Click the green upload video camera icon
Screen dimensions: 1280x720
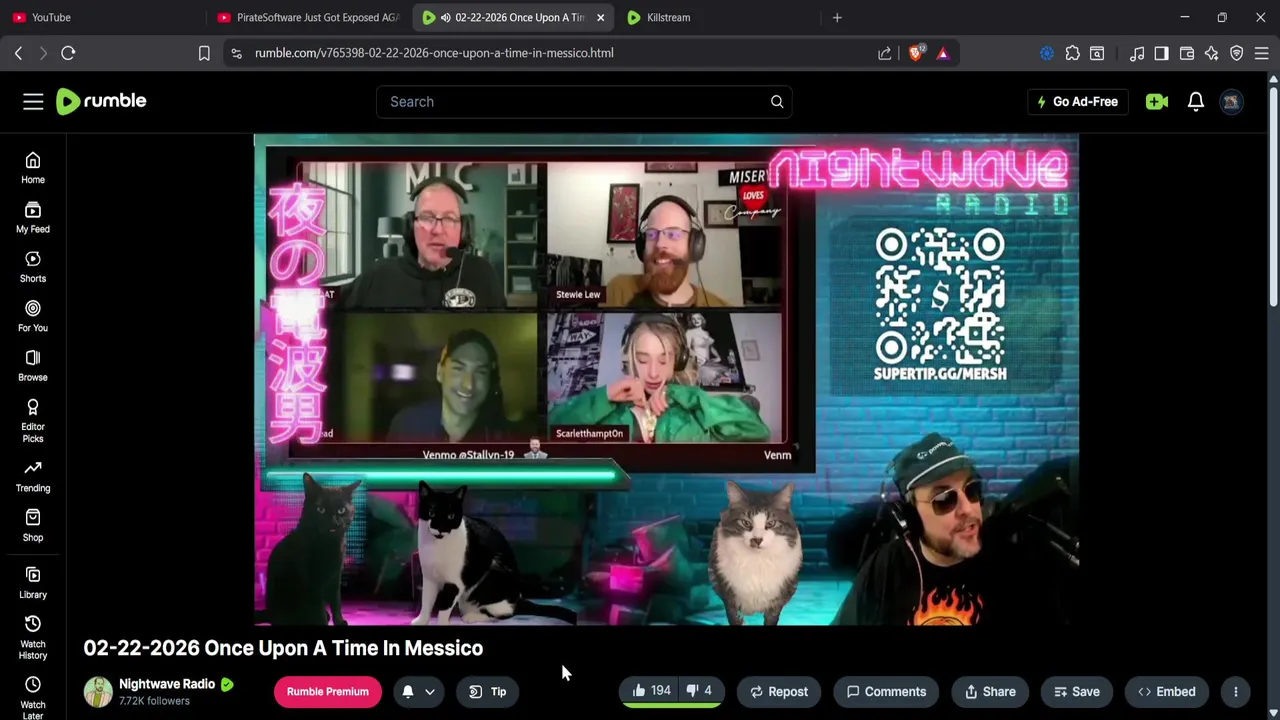[1157, 101]
